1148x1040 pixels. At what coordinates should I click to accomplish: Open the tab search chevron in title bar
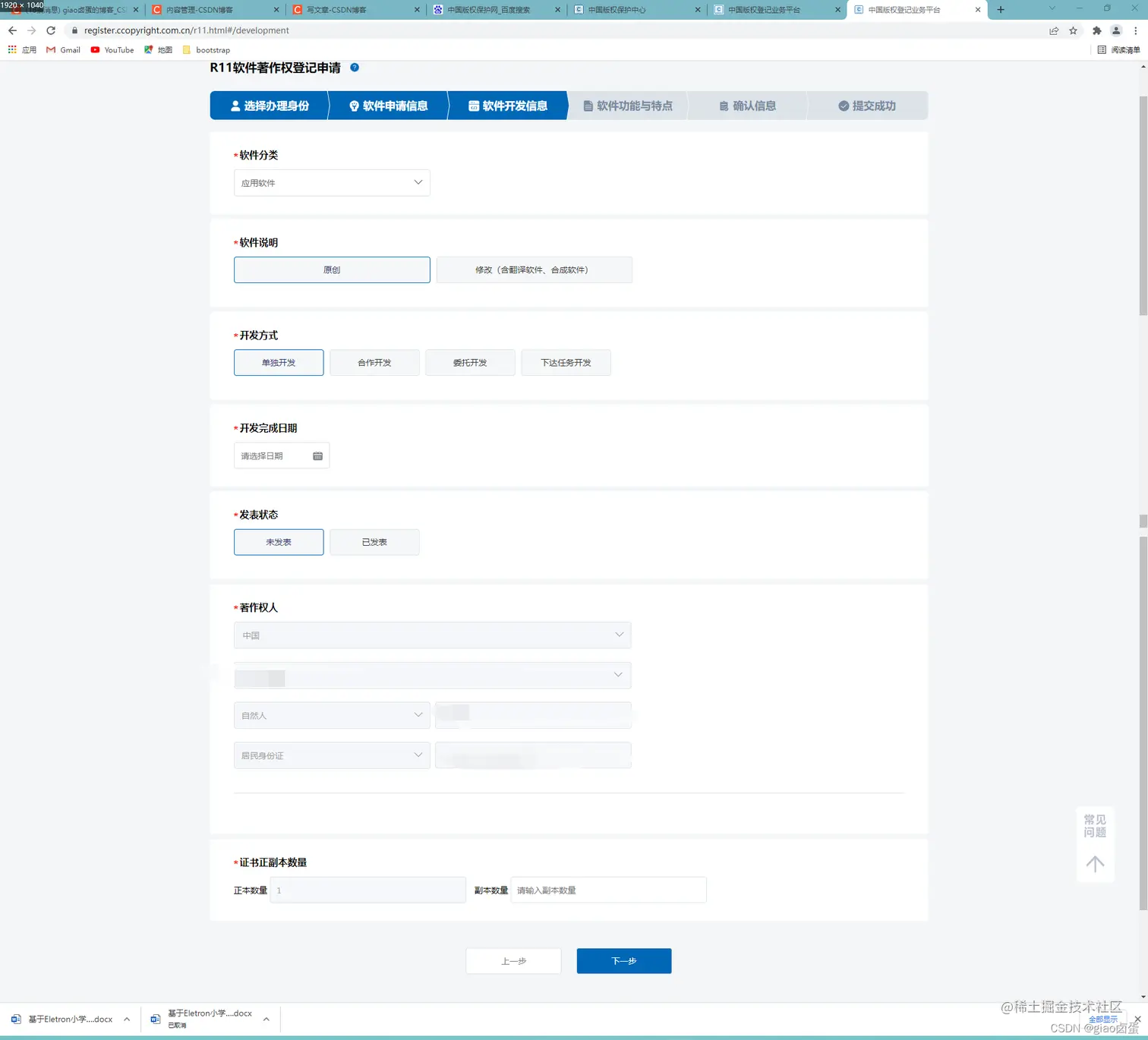(1052, 8)
